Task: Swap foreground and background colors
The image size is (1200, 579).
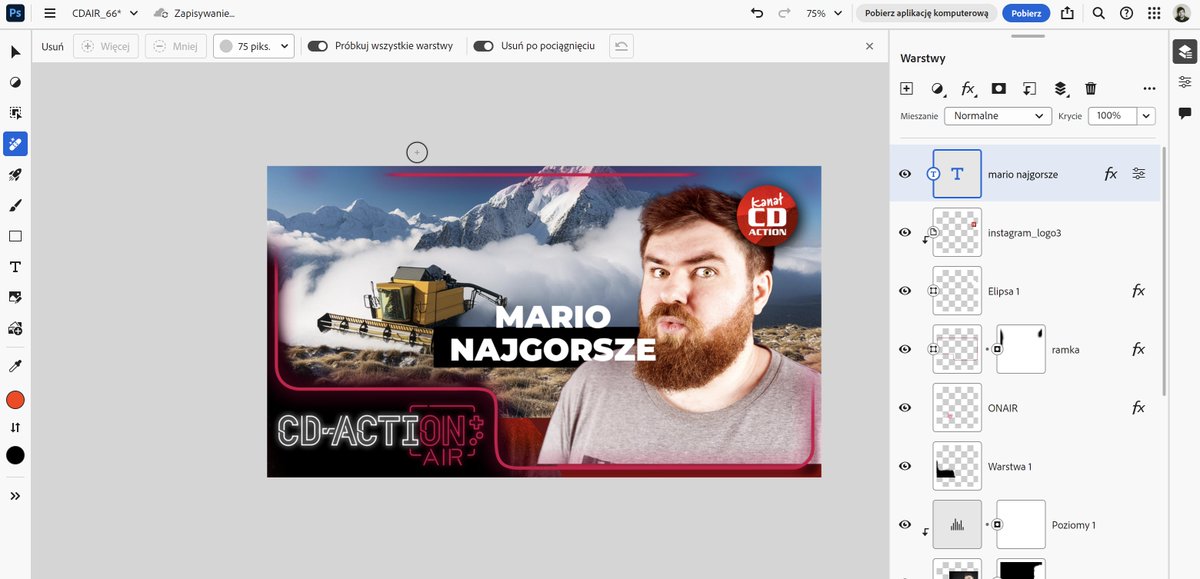Action: tap(15, 427)
